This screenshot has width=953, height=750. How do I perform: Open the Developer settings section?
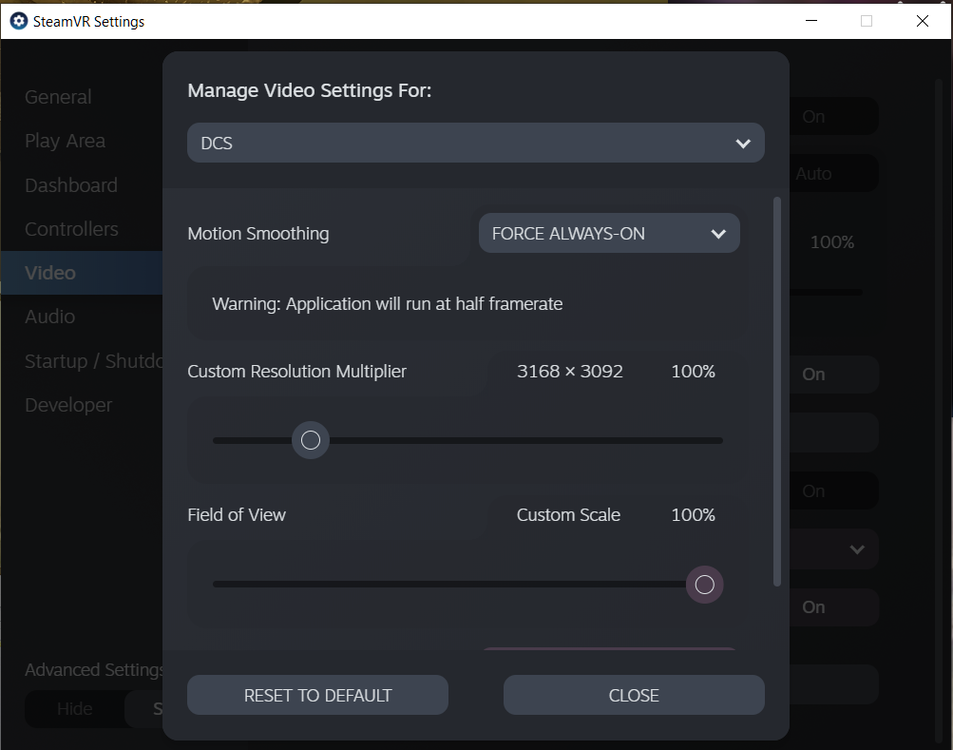(x=67, y=404)
